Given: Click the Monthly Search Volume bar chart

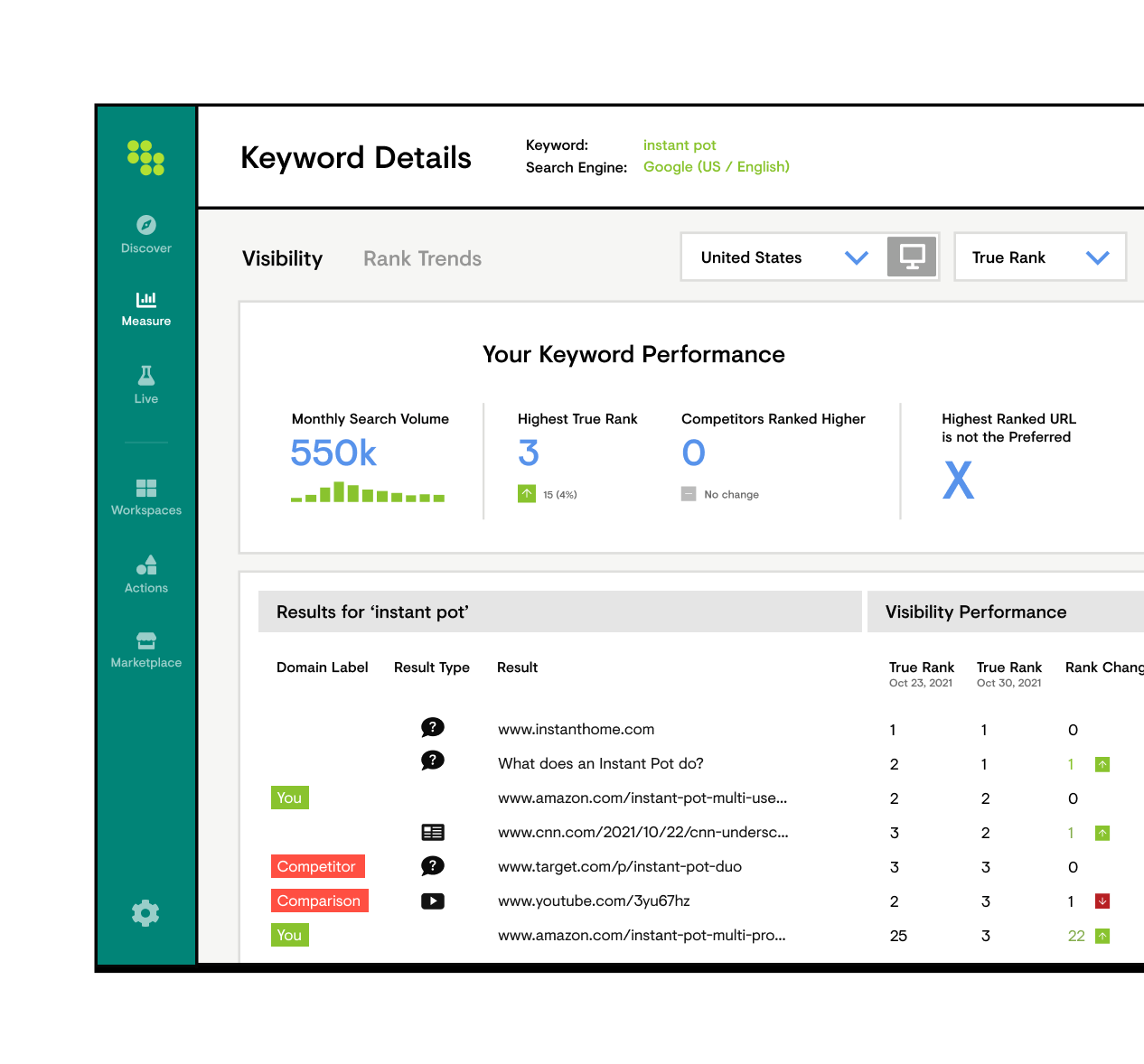Looking at the screenshot, I should click(368, 492).
